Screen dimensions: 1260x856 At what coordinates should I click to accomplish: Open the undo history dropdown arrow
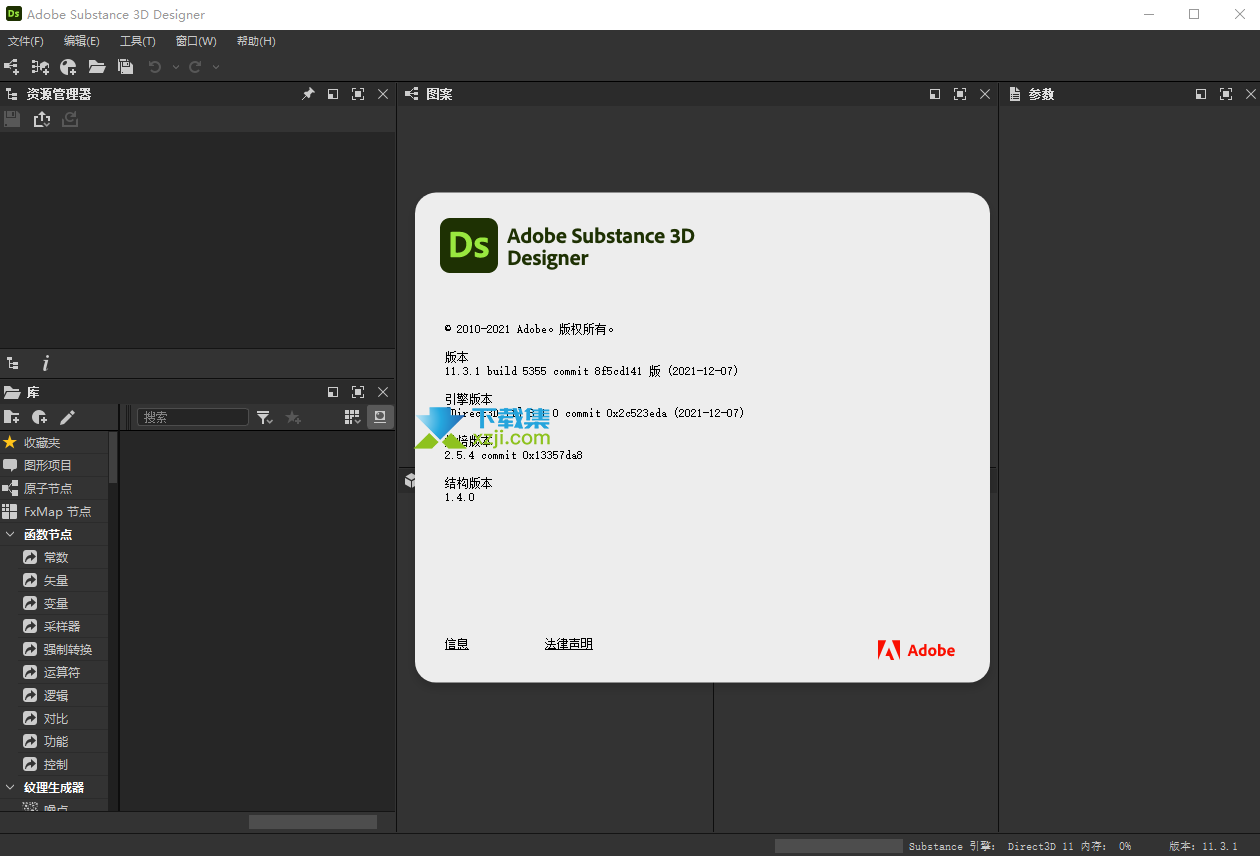click(x=176, y=67)
